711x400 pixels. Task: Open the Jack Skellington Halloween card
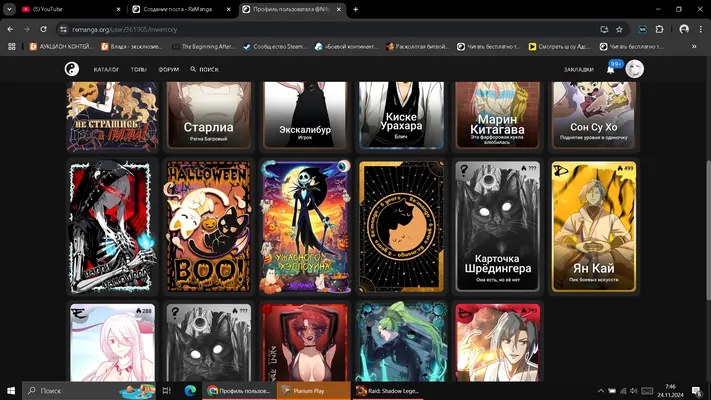tap(305, 226)
